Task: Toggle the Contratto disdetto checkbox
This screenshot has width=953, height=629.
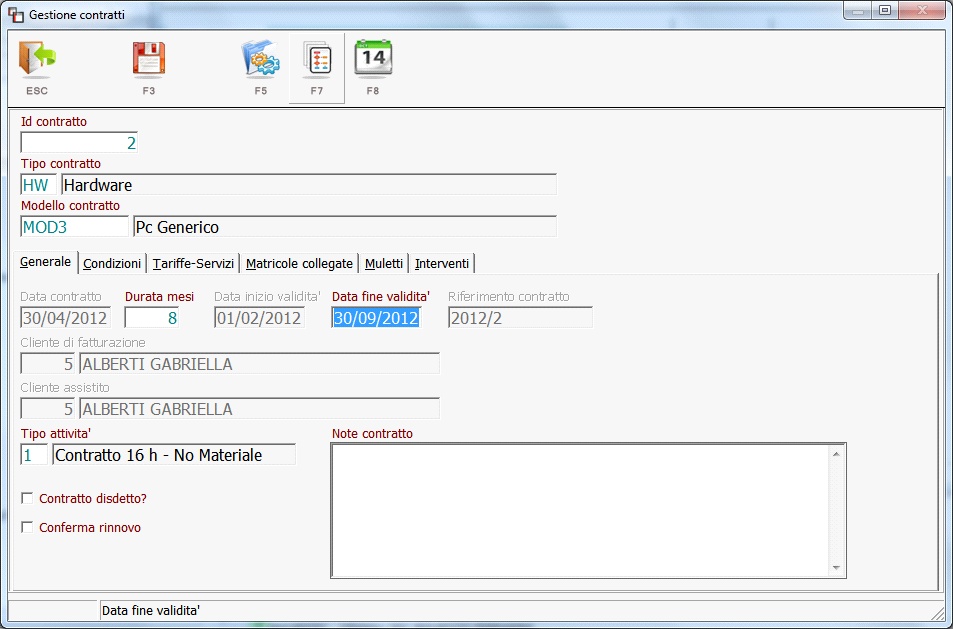Action: 27,498
